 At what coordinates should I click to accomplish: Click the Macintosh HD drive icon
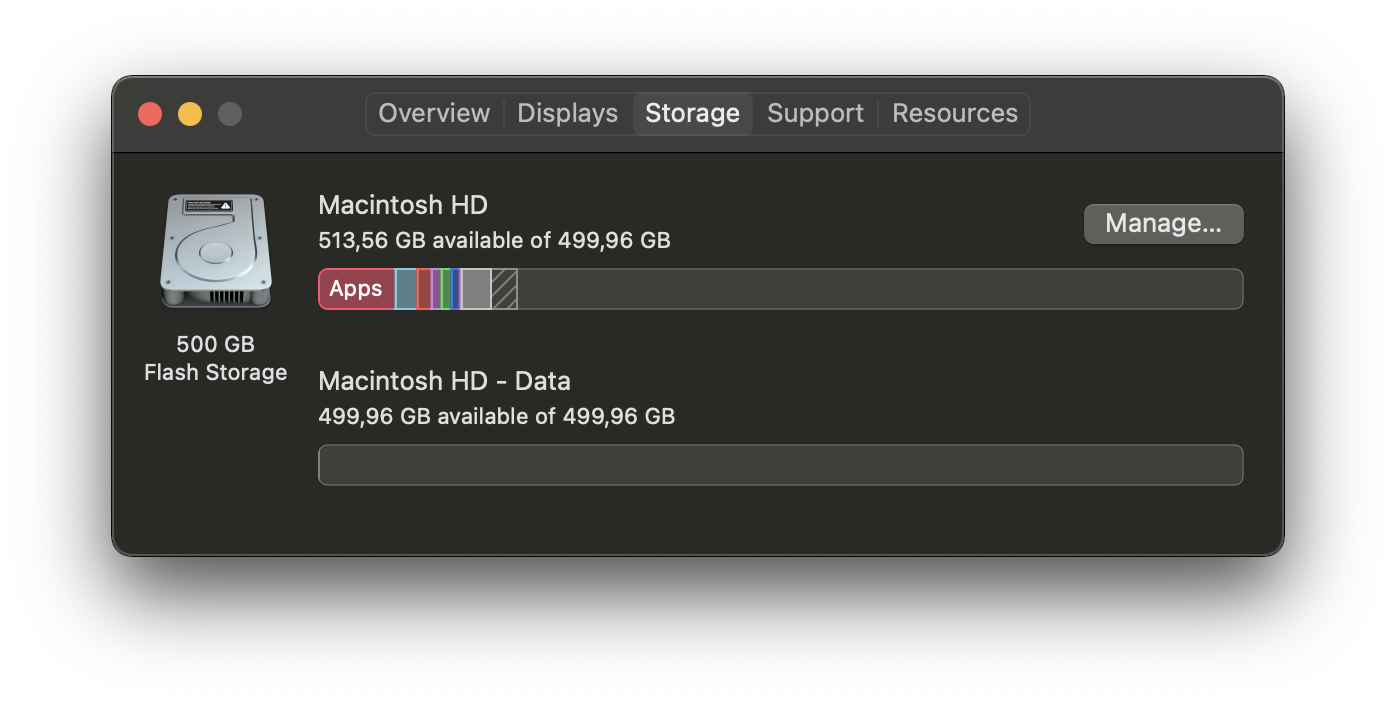215,251
